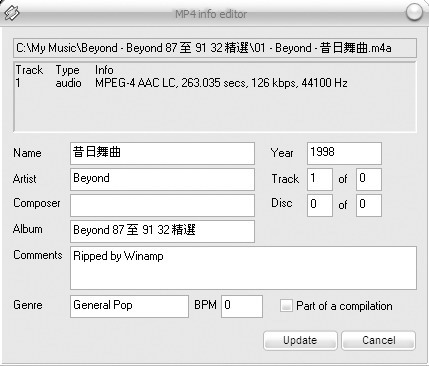Screen dimensions: 429x366
Task: Click the Track total field after 'of'
Action: coord(369,179)
